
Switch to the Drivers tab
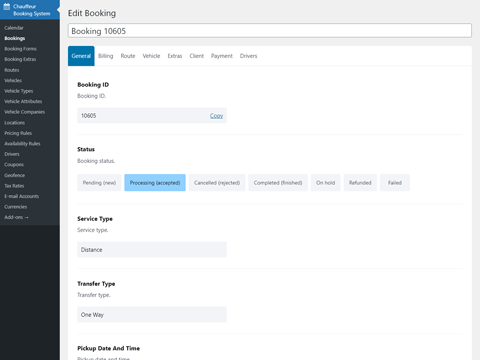point(248,56)
